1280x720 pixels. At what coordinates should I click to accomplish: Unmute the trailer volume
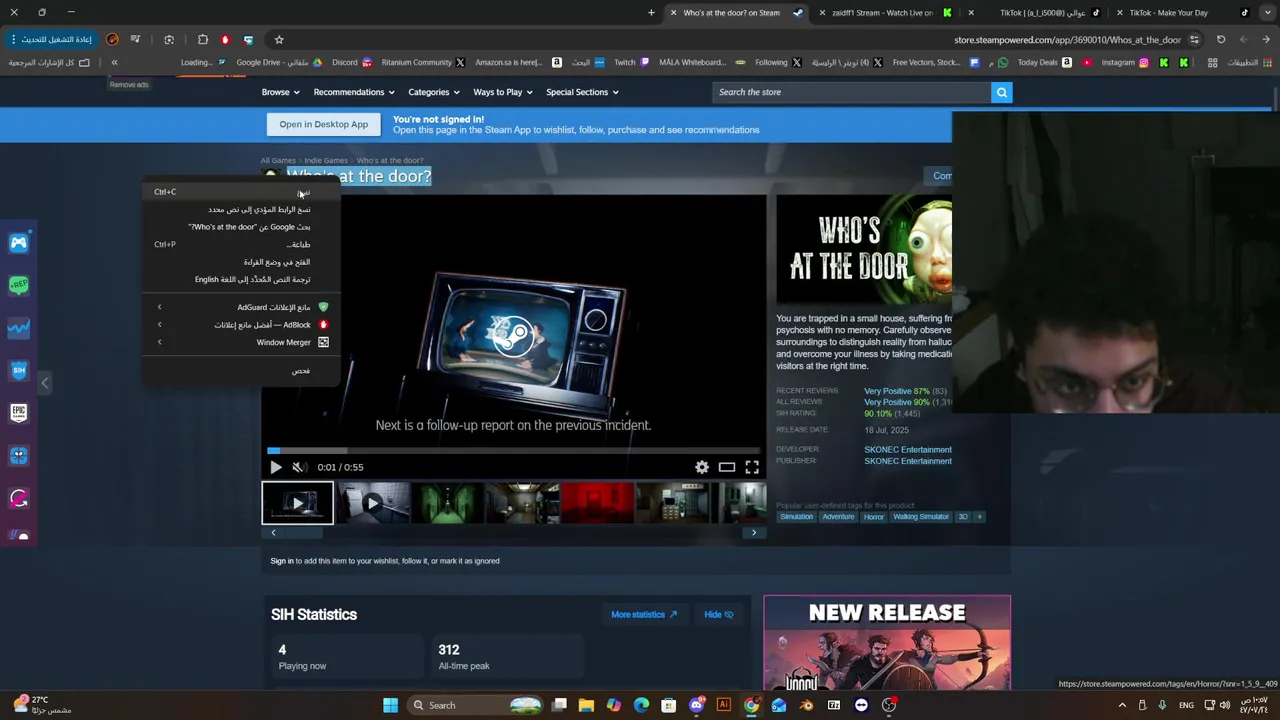click(298, 467)
